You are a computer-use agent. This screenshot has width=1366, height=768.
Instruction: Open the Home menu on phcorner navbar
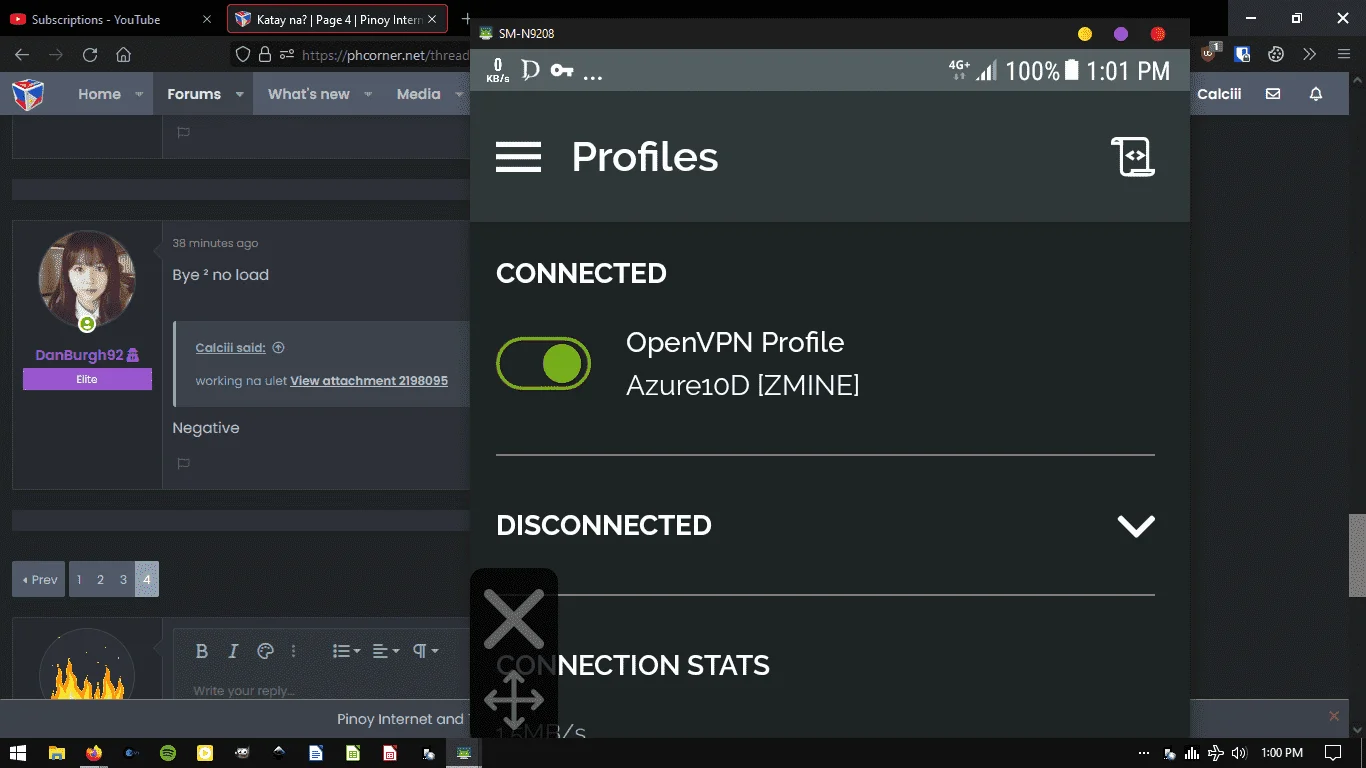click(x=100, y=94)
